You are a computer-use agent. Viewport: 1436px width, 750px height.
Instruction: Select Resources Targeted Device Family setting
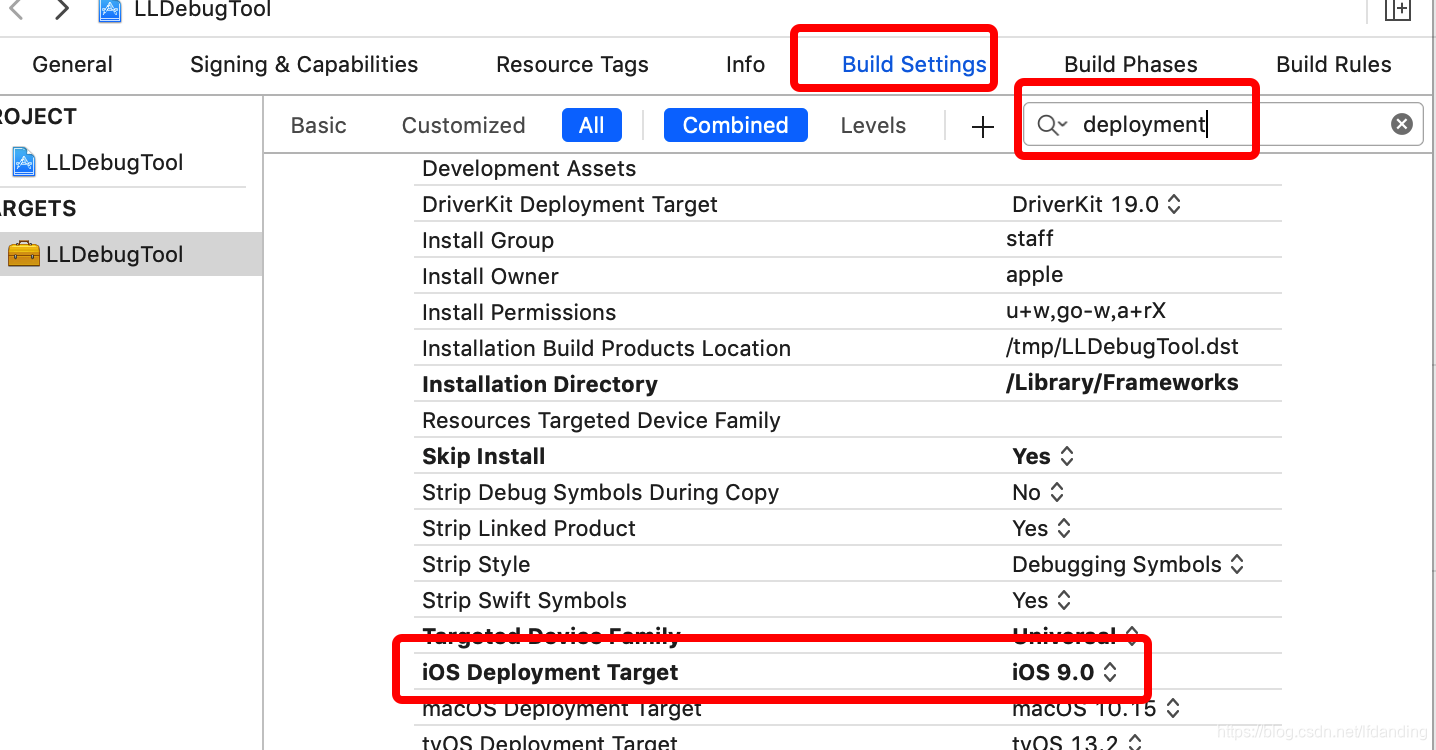tap(601, 420)
